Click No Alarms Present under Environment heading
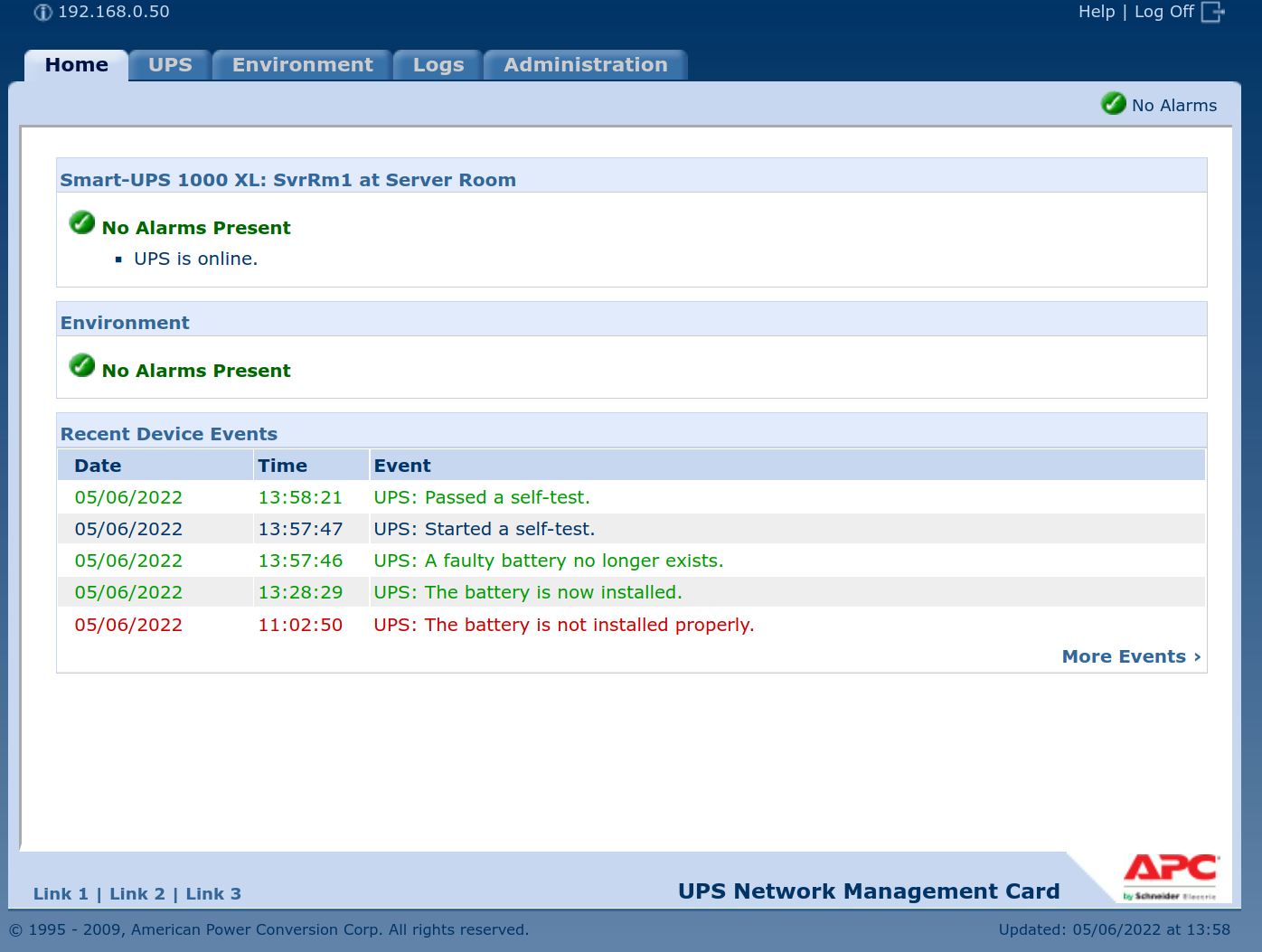The width and height of the screenshot is (1262, 952). pyautogui.click(x=196, y=371)
